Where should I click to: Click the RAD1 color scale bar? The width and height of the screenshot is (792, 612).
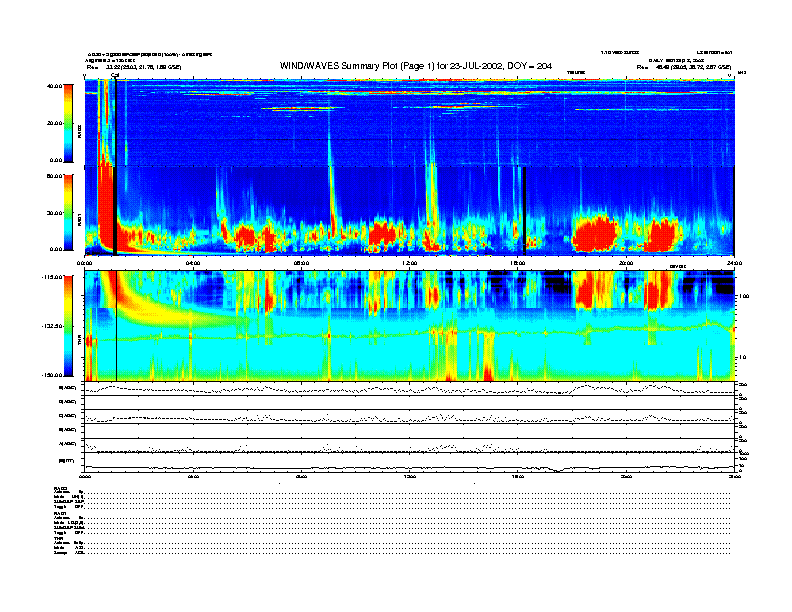point(68,211)
